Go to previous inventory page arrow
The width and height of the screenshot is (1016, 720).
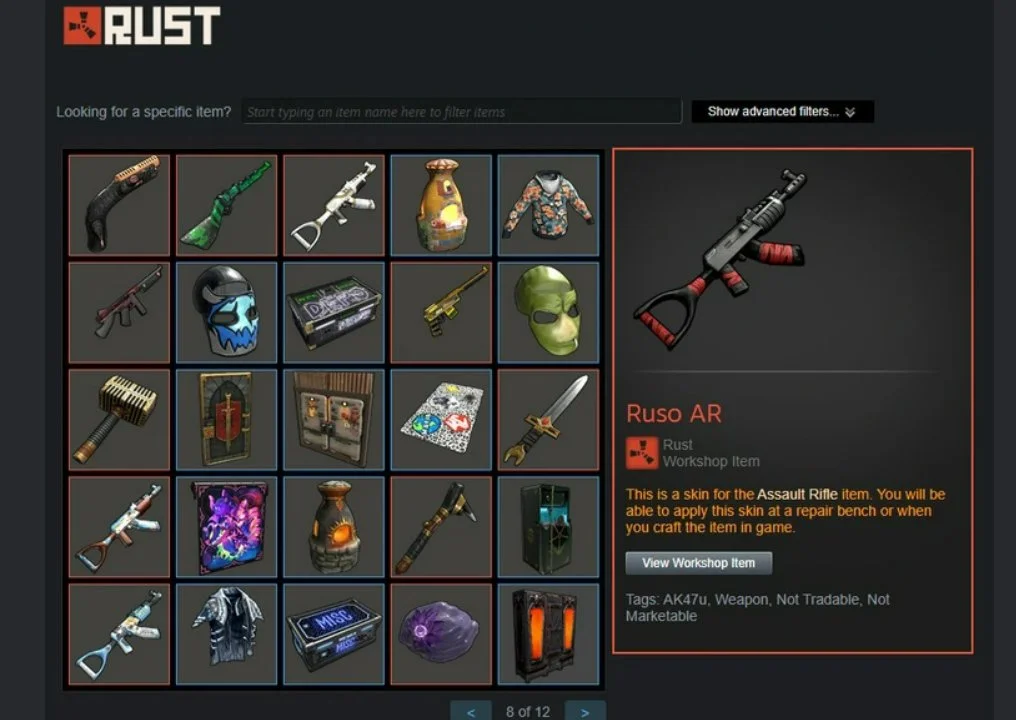coord(471,712)
